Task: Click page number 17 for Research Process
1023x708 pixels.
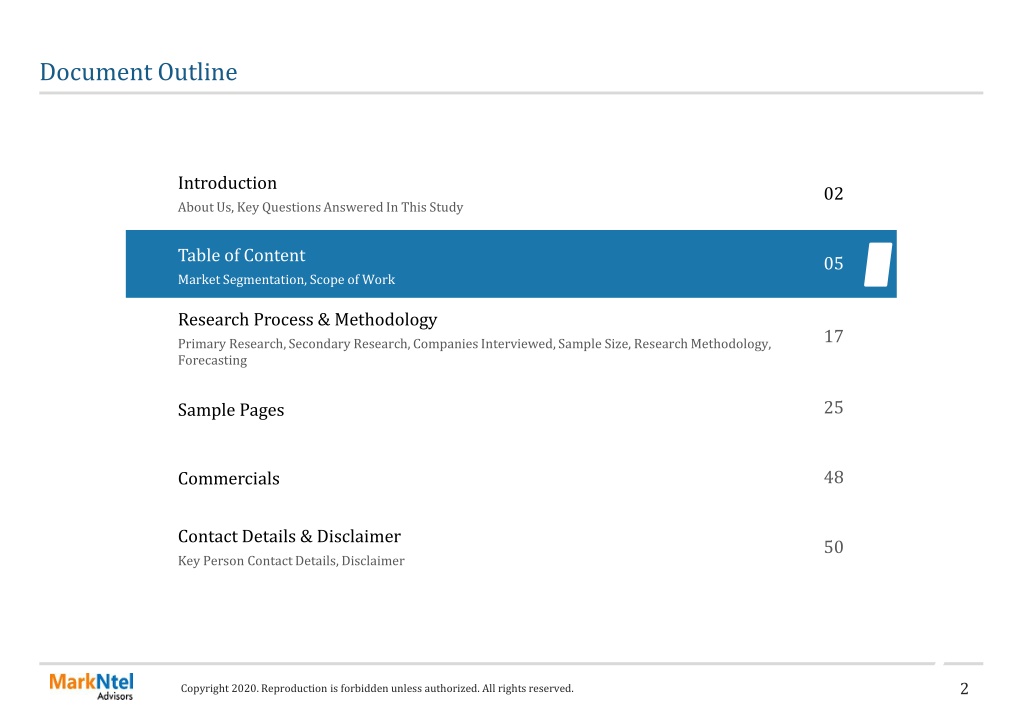Action: (x=833, y=337)
